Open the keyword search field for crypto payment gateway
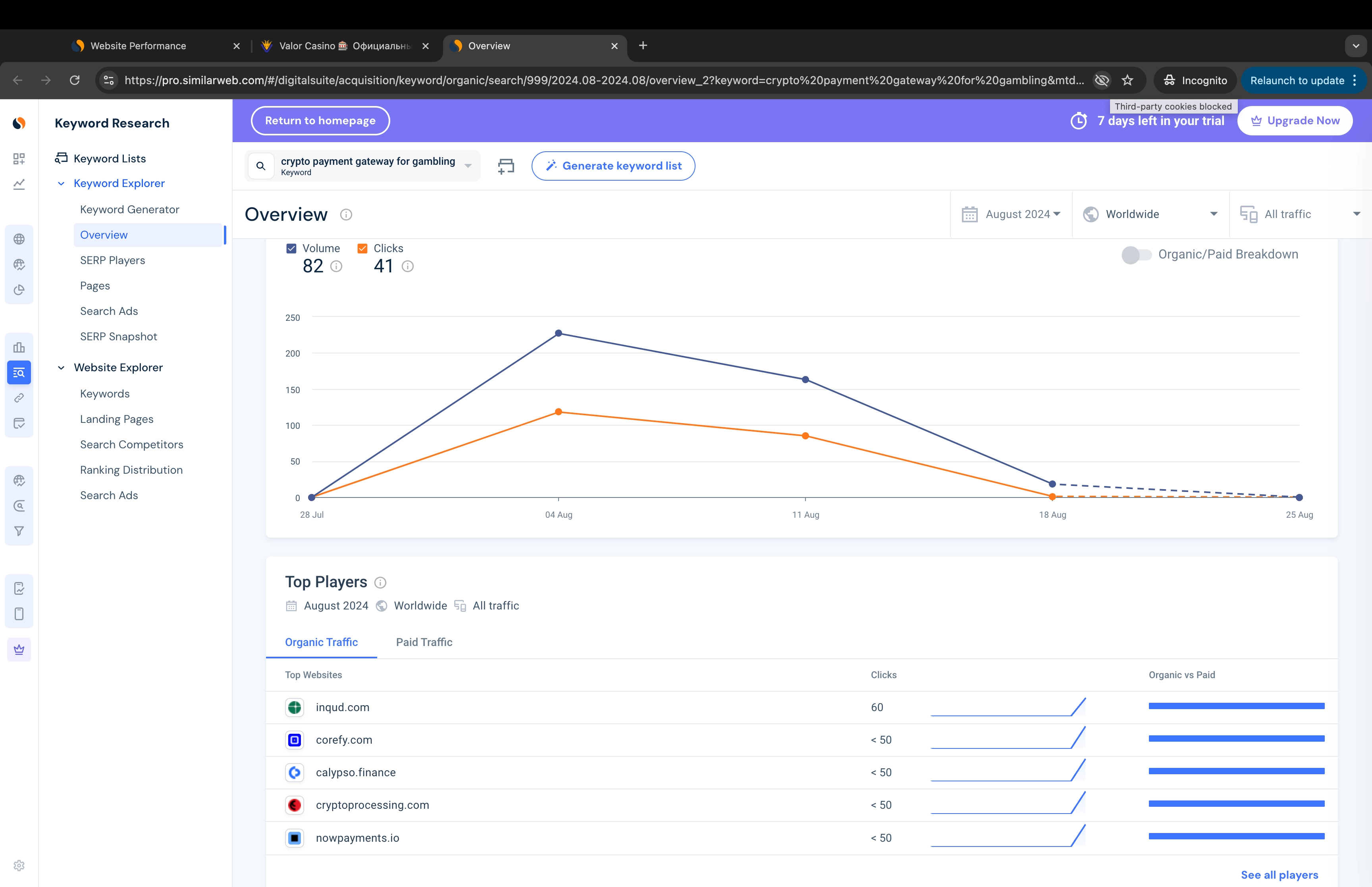Screen dimensions: 1372x887 [x=363, y=165]
